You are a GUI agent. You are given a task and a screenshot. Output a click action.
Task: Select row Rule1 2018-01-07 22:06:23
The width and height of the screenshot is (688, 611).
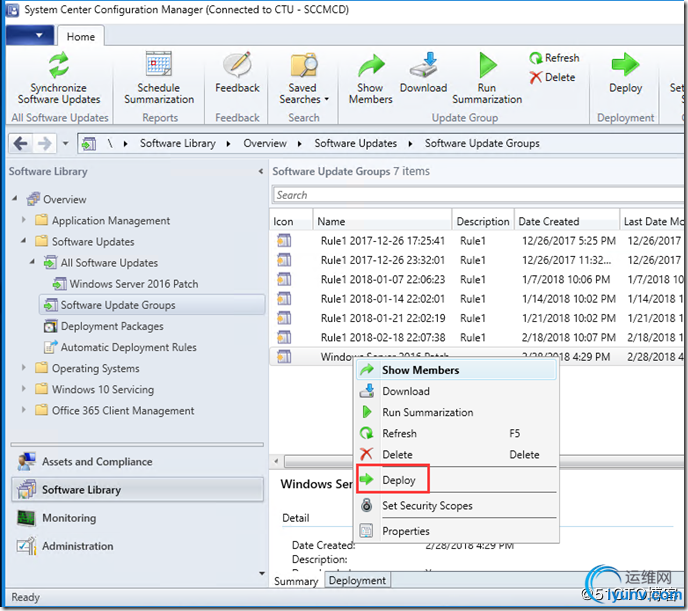coord(477,279)
